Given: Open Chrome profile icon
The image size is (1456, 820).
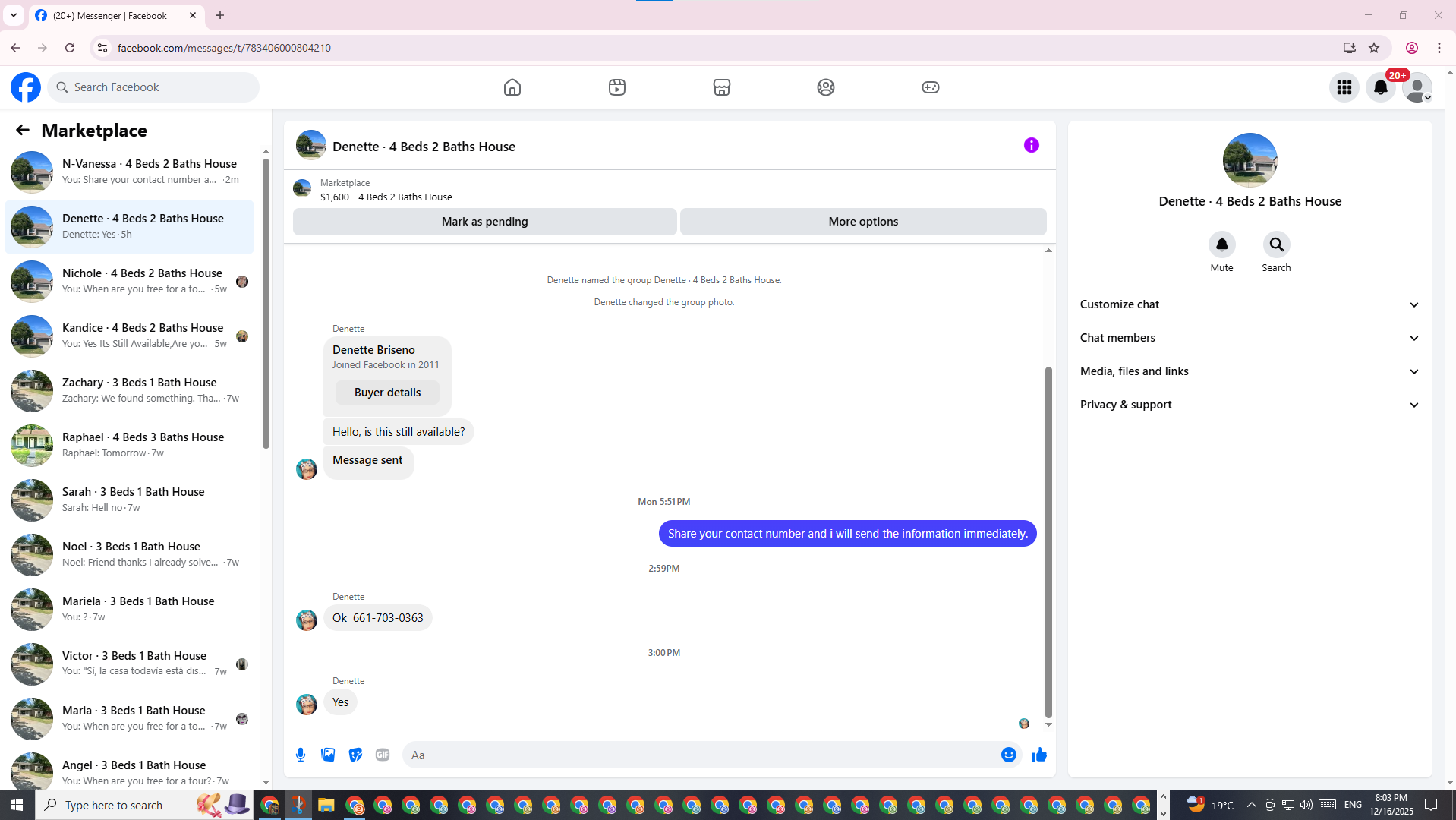Looking at the screenshot, I should pos(1412,48).
